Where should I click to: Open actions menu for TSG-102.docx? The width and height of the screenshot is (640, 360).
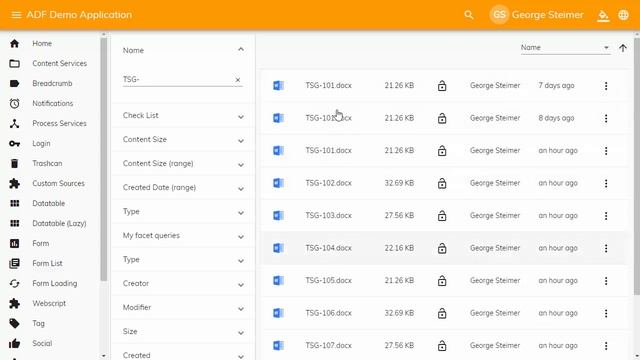[x=606, y=183]
